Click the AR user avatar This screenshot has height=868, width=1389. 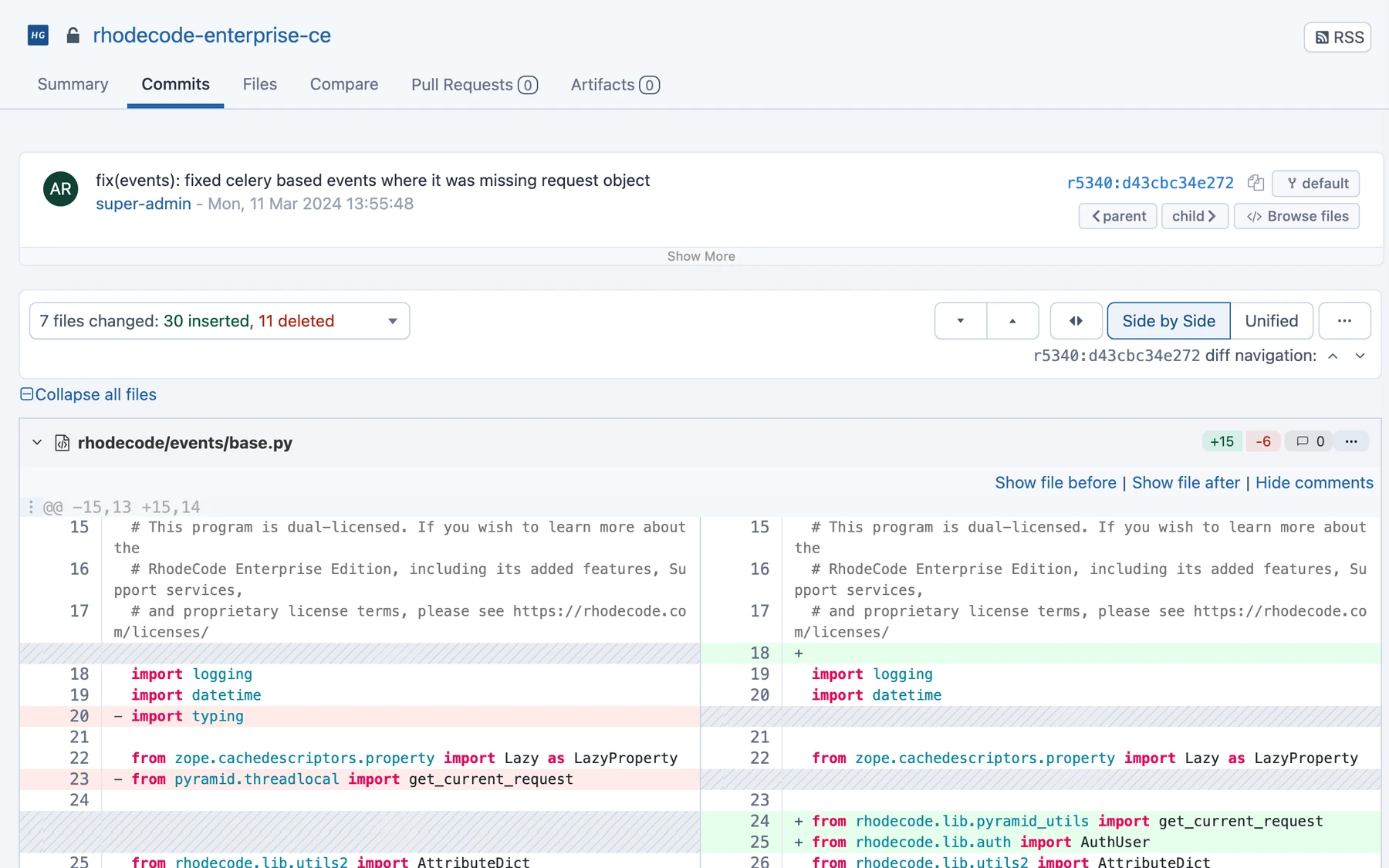[x=61, y=189]
